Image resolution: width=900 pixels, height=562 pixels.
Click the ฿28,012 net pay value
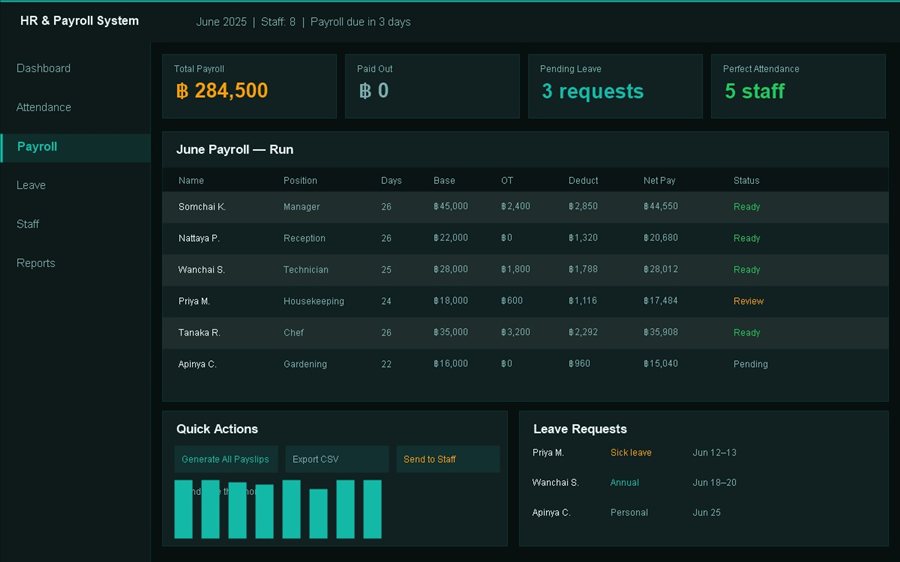[661, 269]
